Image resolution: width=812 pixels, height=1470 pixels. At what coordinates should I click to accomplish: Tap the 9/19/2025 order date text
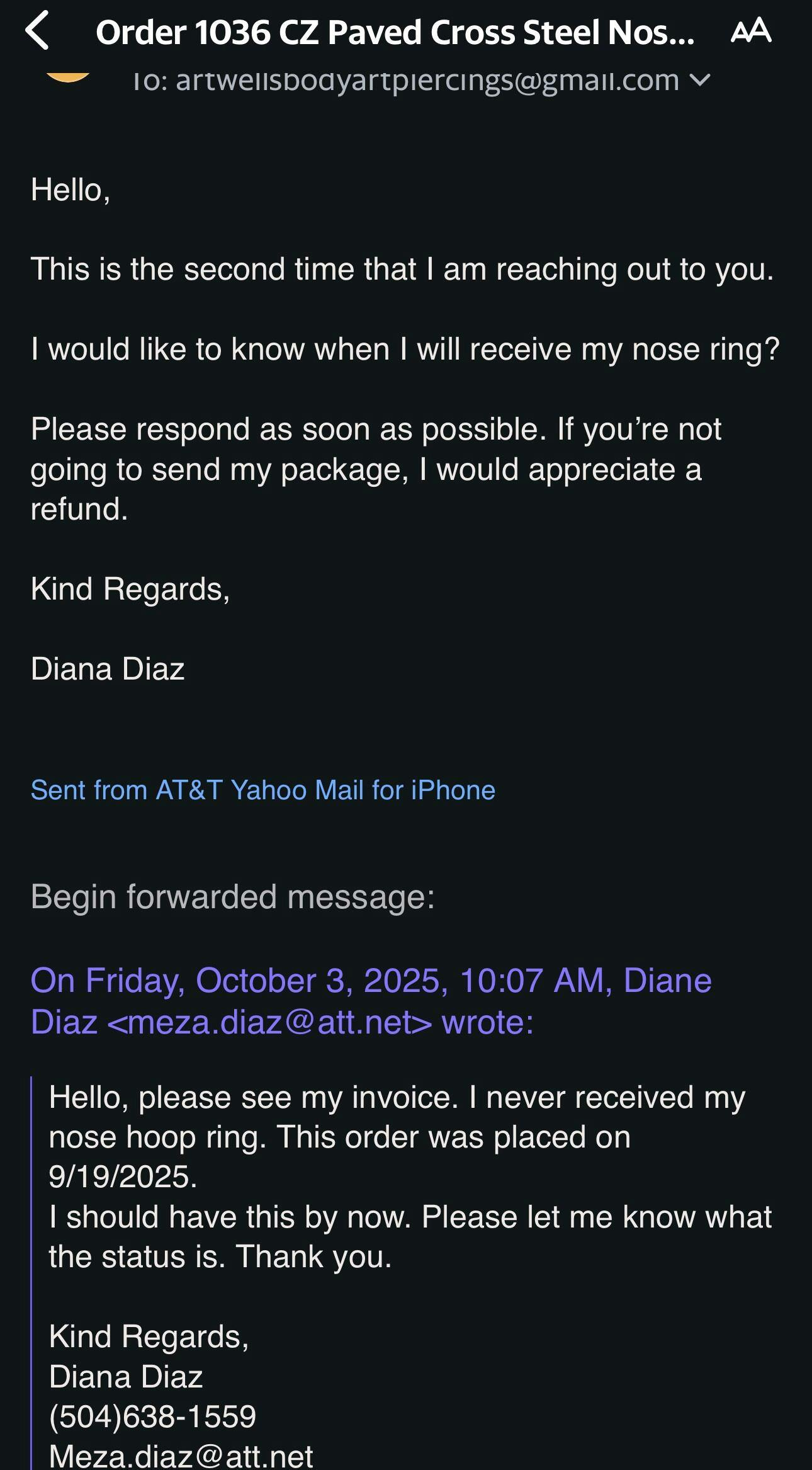coord(123,1177)
